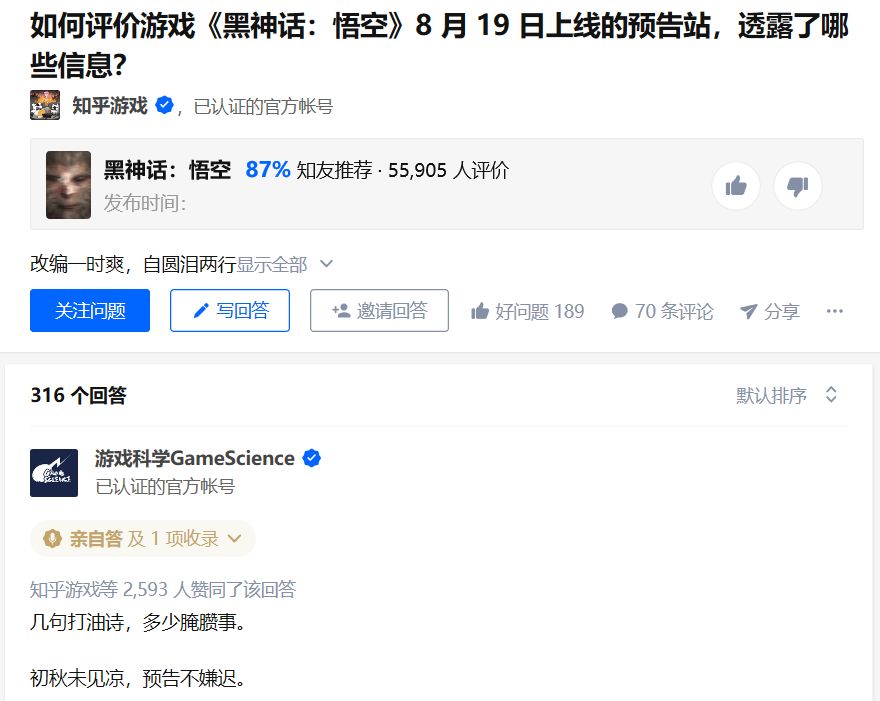880x701 pixels.
Task: Click the 316 个回答 heading
Action: (x=79, y=395)
